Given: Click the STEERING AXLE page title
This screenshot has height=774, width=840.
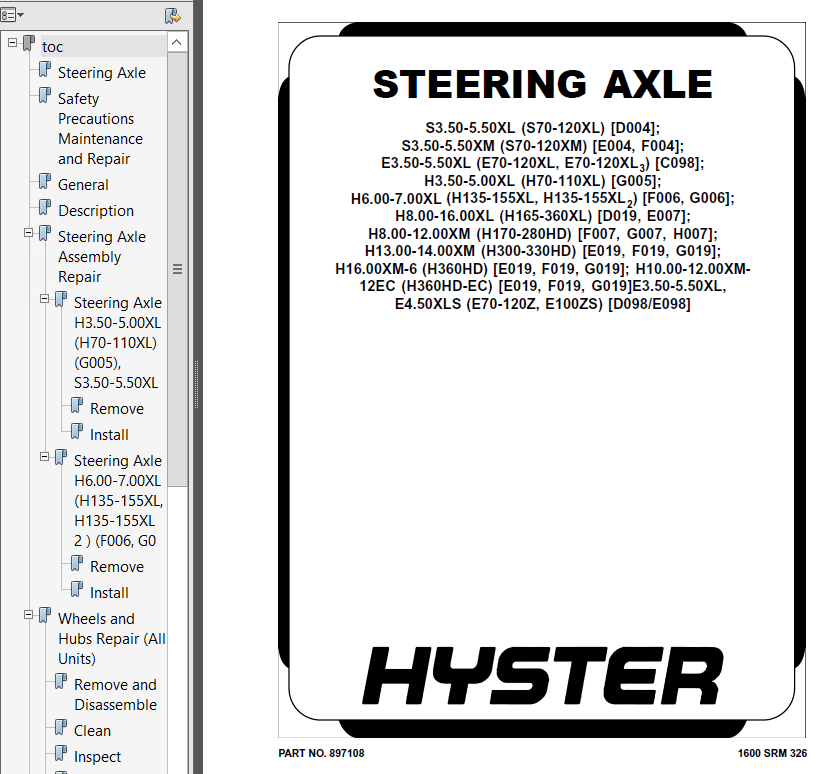Looking at the screenshot, I should pyautogui.click(x=542, y=85).
